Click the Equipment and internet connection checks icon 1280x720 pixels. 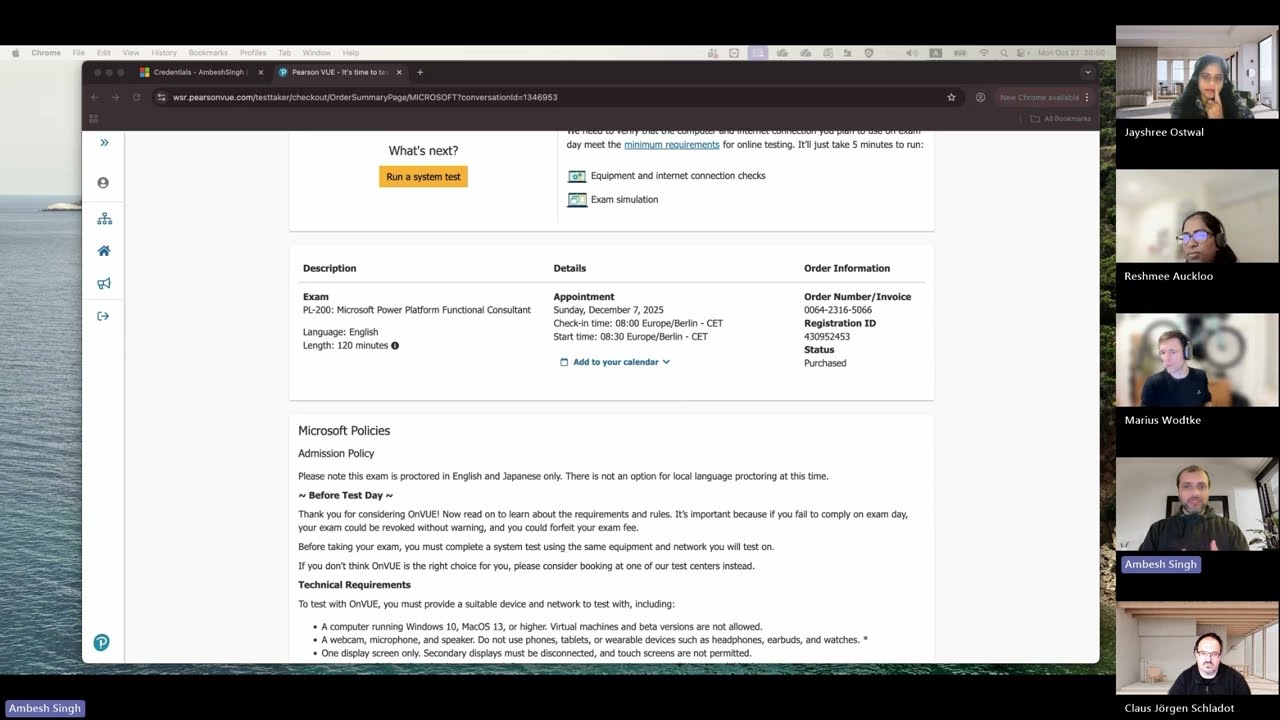[x=577, y=176]
